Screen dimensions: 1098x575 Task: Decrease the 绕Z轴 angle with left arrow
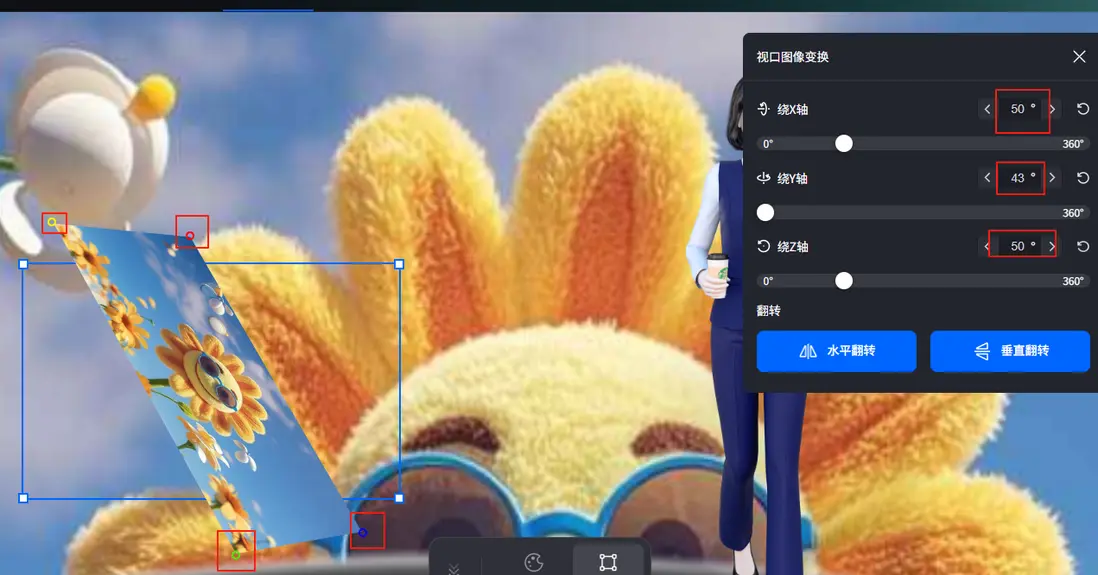987,247
